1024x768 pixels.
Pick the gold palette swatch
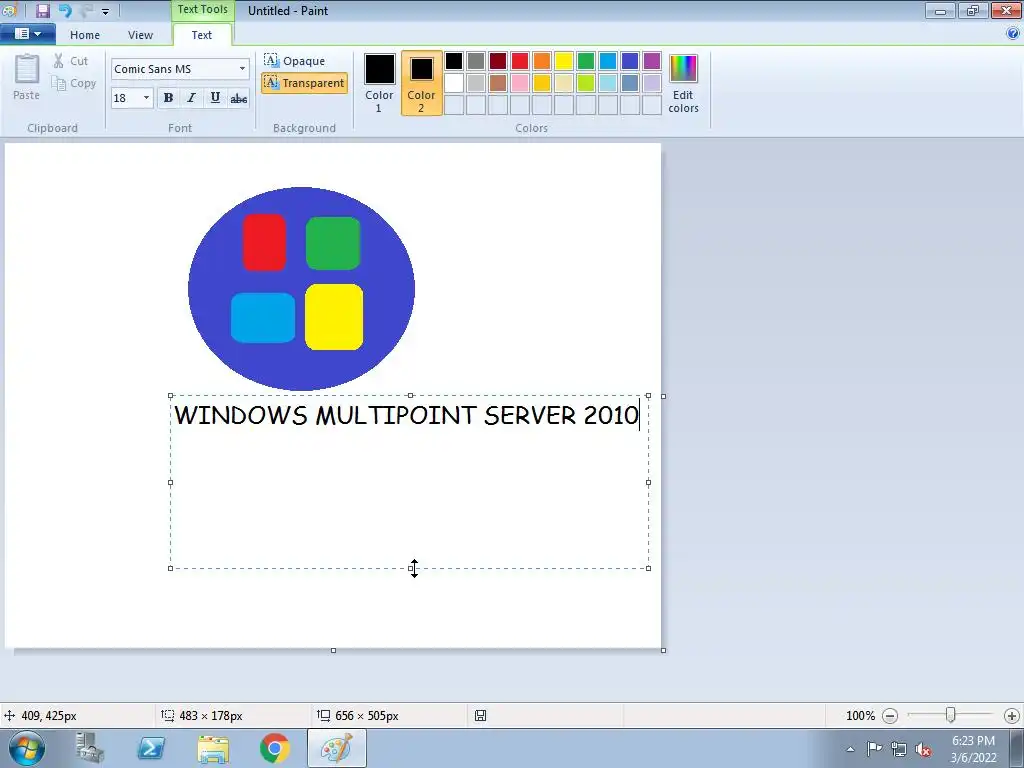(x=542, y=83)
